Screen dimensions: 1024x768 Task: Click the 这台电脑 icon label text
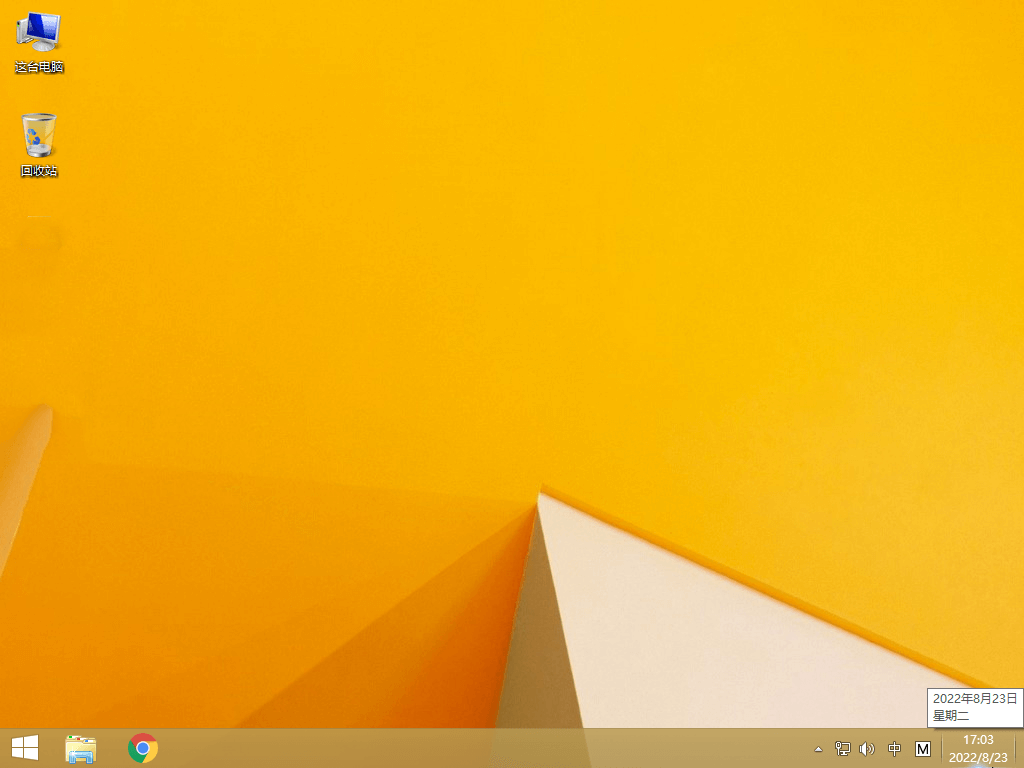coord(39,67)
